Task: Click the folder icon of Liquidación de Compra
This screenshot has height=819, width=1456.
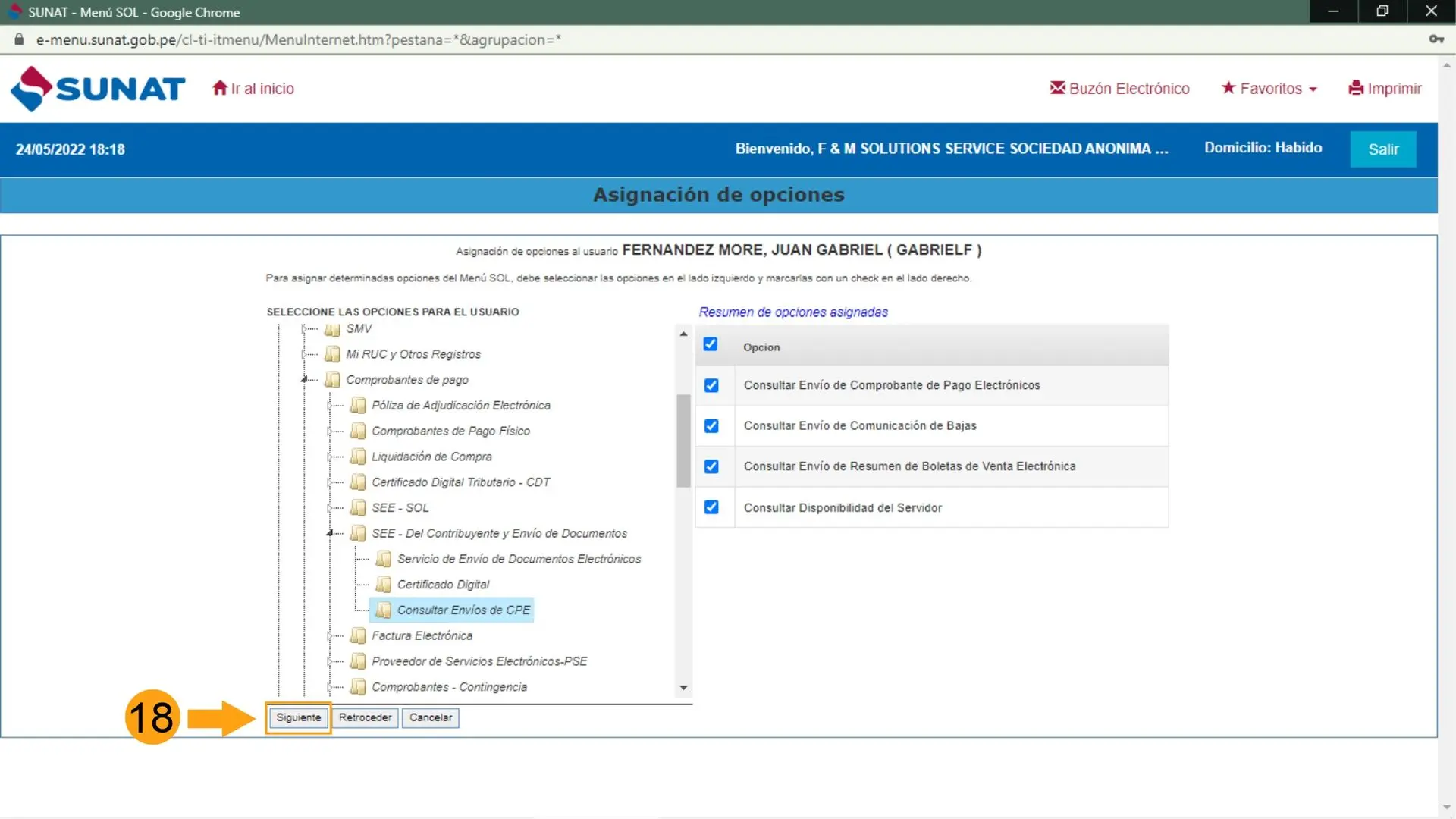Action: tap(358, 457)
